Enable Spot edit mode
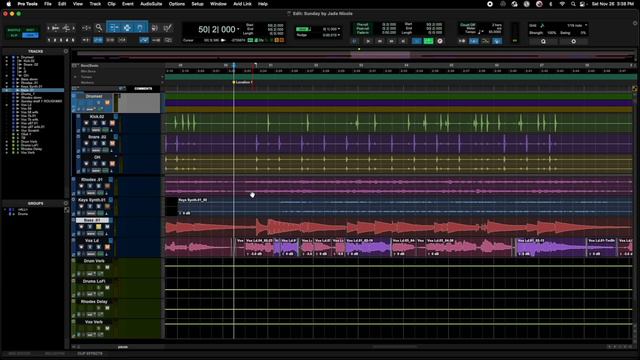Viewport: 640px width, 360px height. click(30, 30)
